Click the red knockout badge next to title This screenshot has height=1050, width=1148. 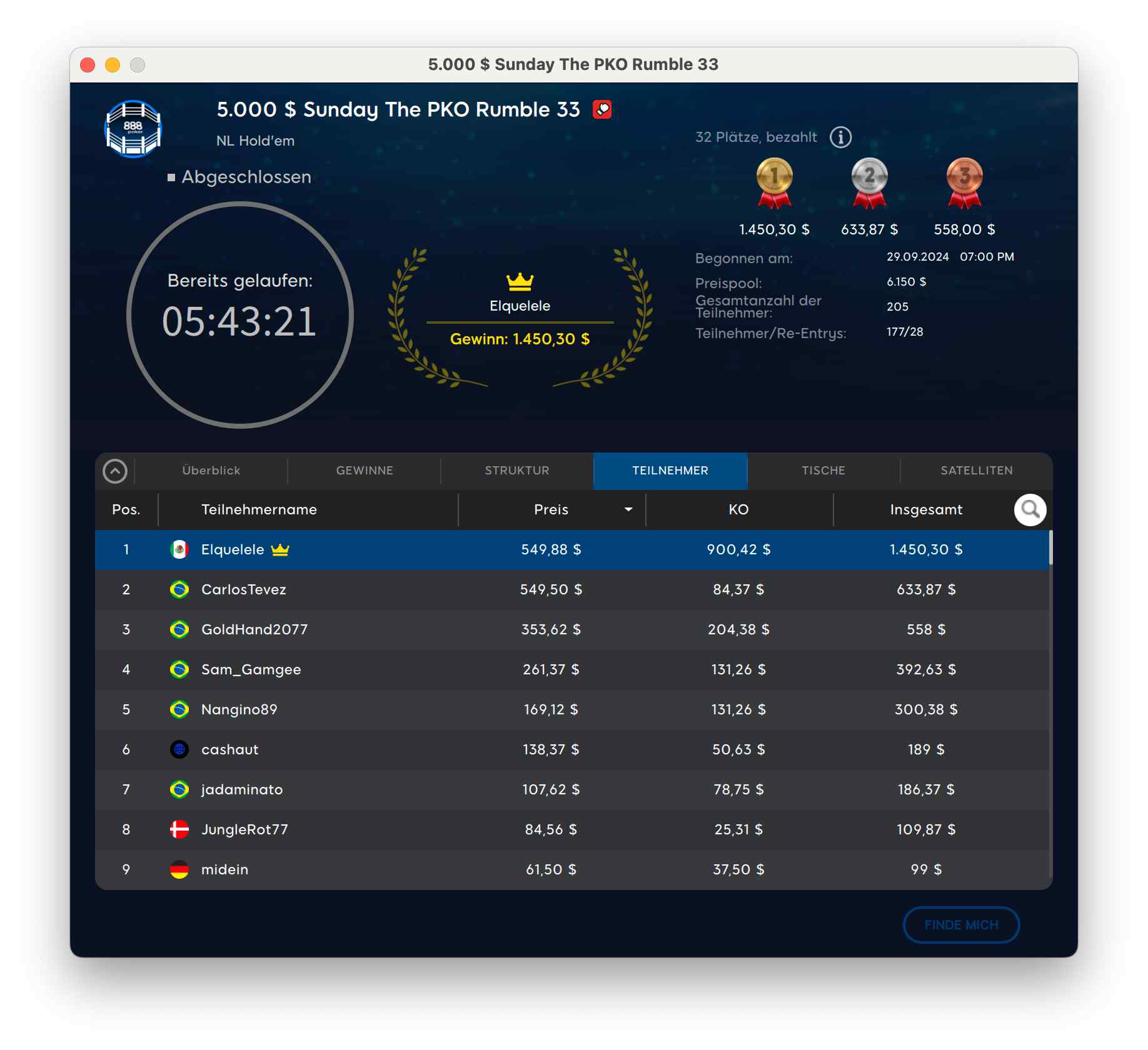602,110
